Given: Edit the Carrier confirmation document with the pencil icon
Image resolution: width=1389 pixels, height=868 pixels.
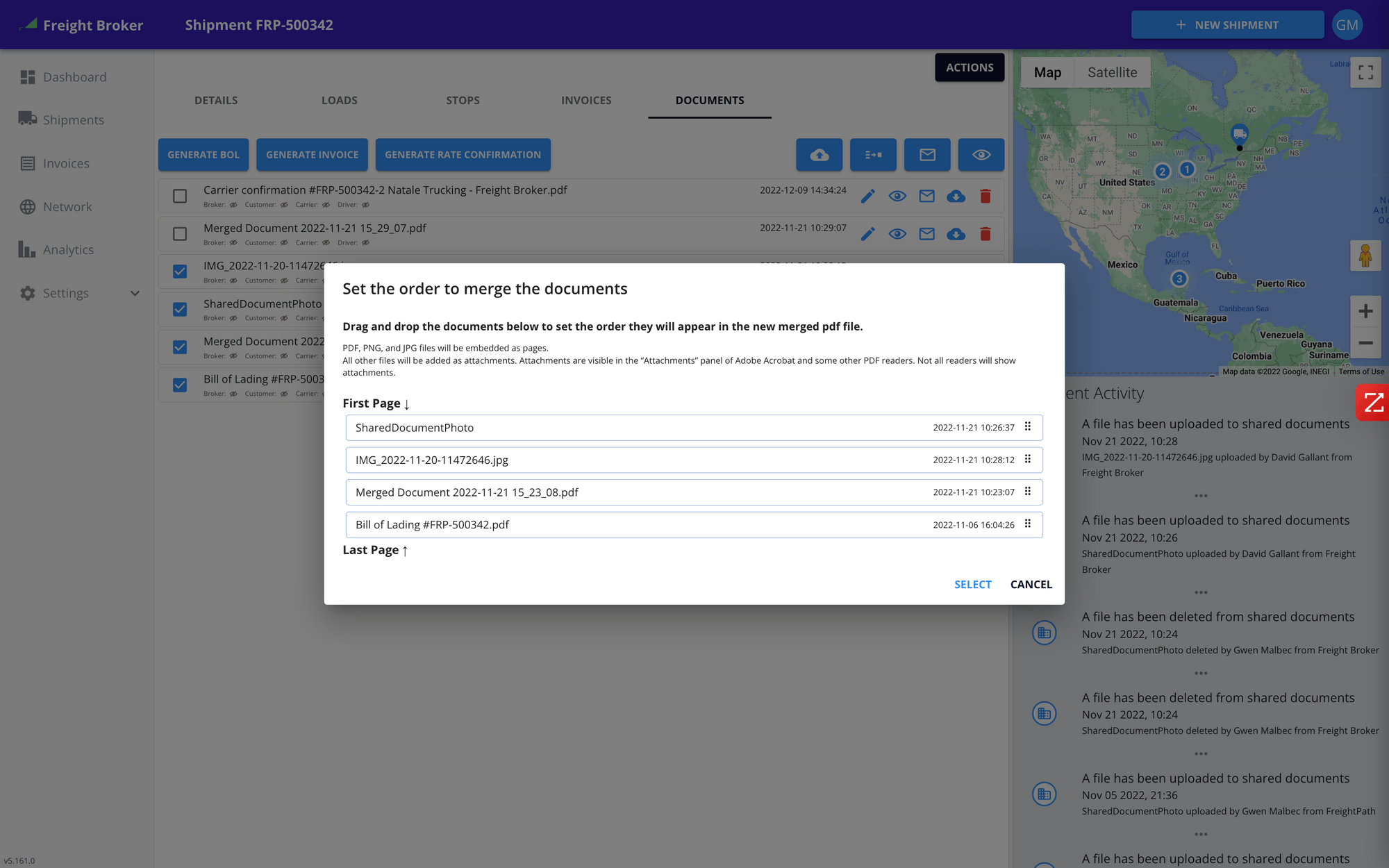Looking at the screenshot, I should 867,196.
